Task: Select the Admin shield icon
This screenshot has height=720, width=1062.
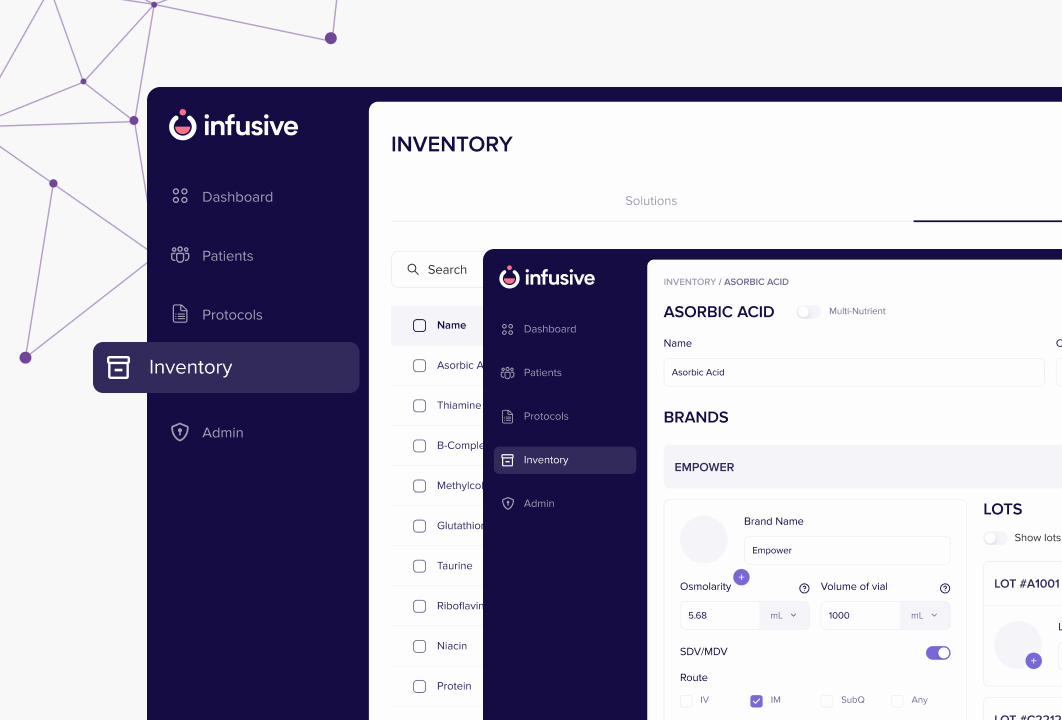Action: click(x=180, y=432)
